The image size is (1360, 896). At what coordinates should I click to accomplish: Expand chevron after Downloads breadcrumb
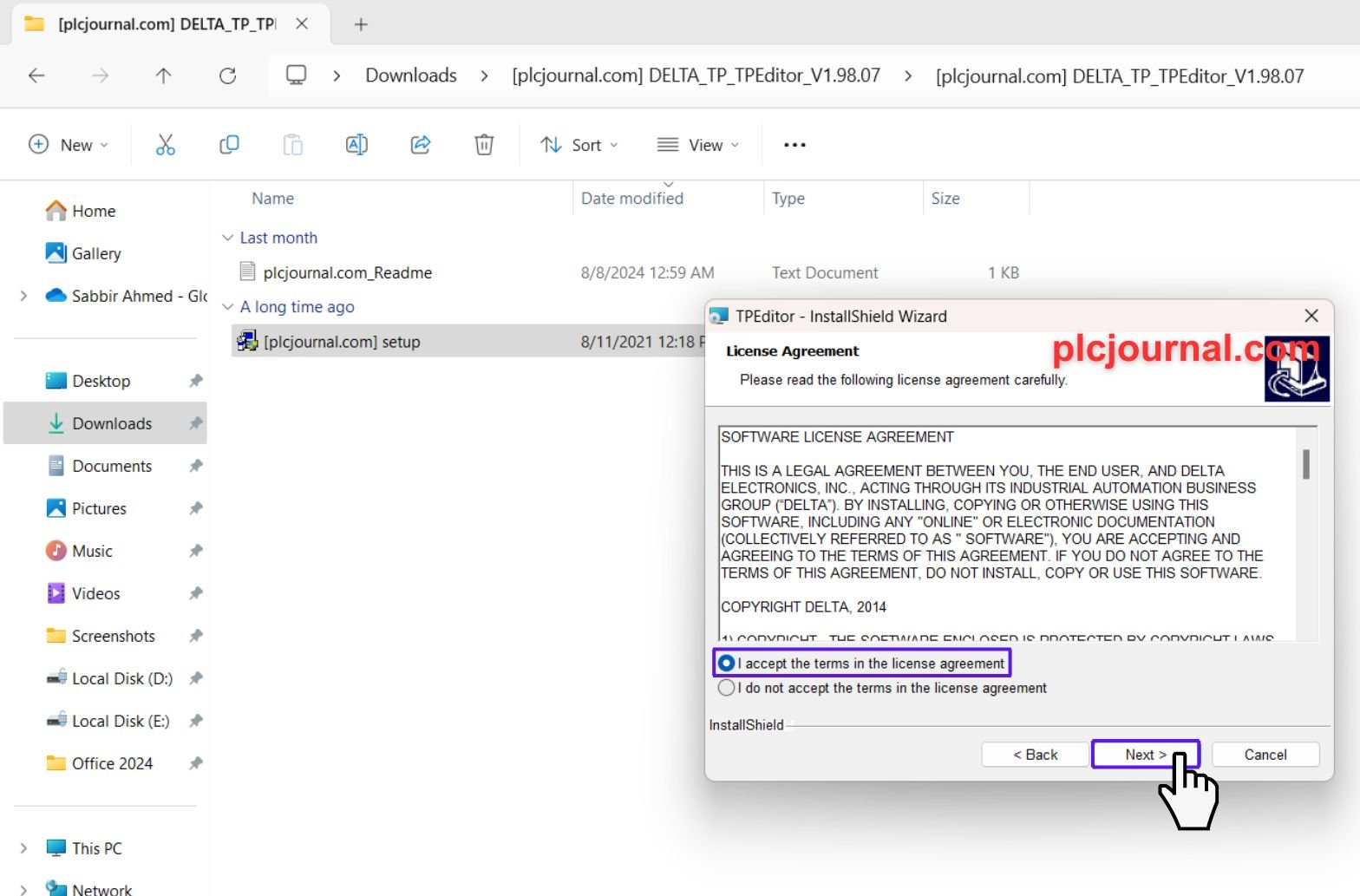click(484, 76)
